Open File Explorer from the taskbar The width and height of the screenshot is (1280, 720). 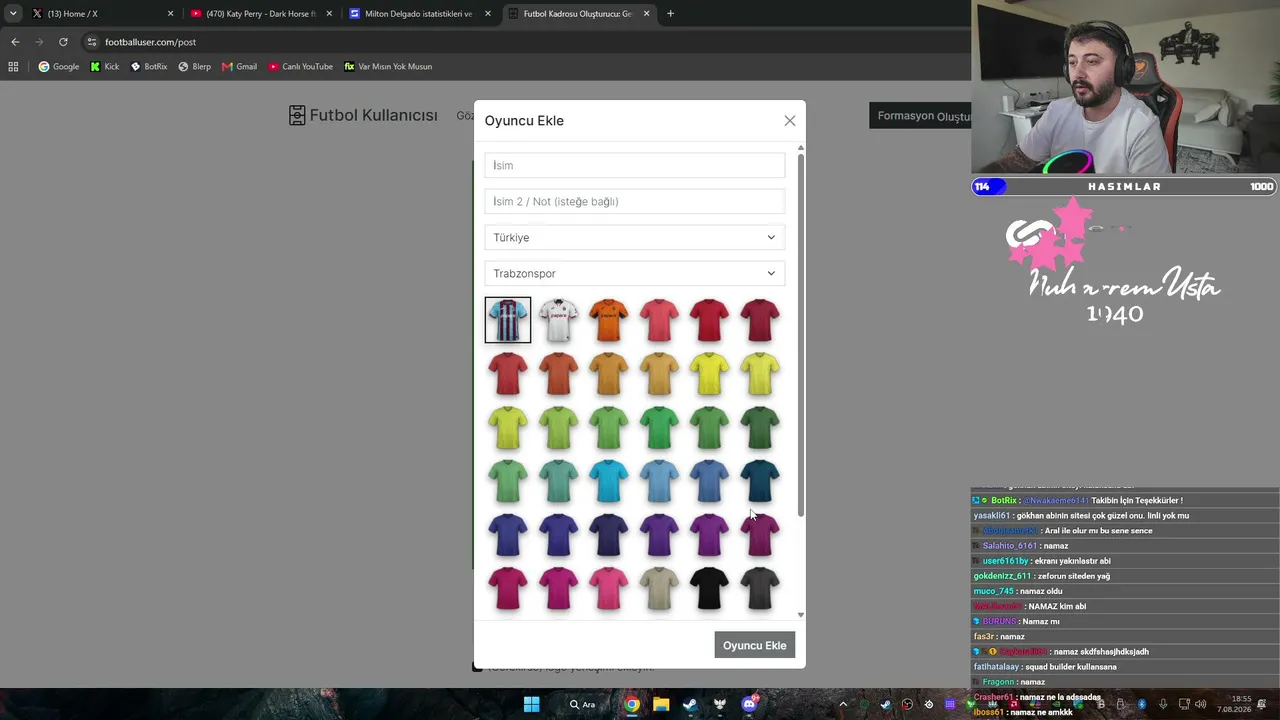tap(661, 704)
